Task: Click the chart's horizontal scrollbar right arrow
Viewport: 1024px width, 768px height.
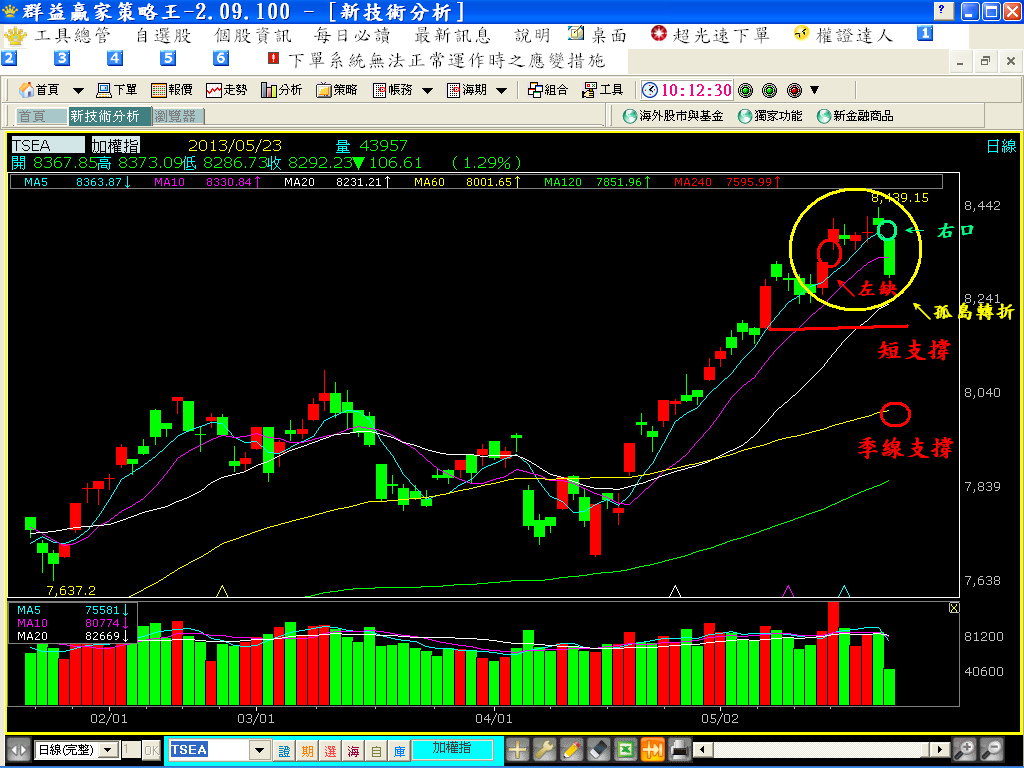Action: click(x=940, y=750)
